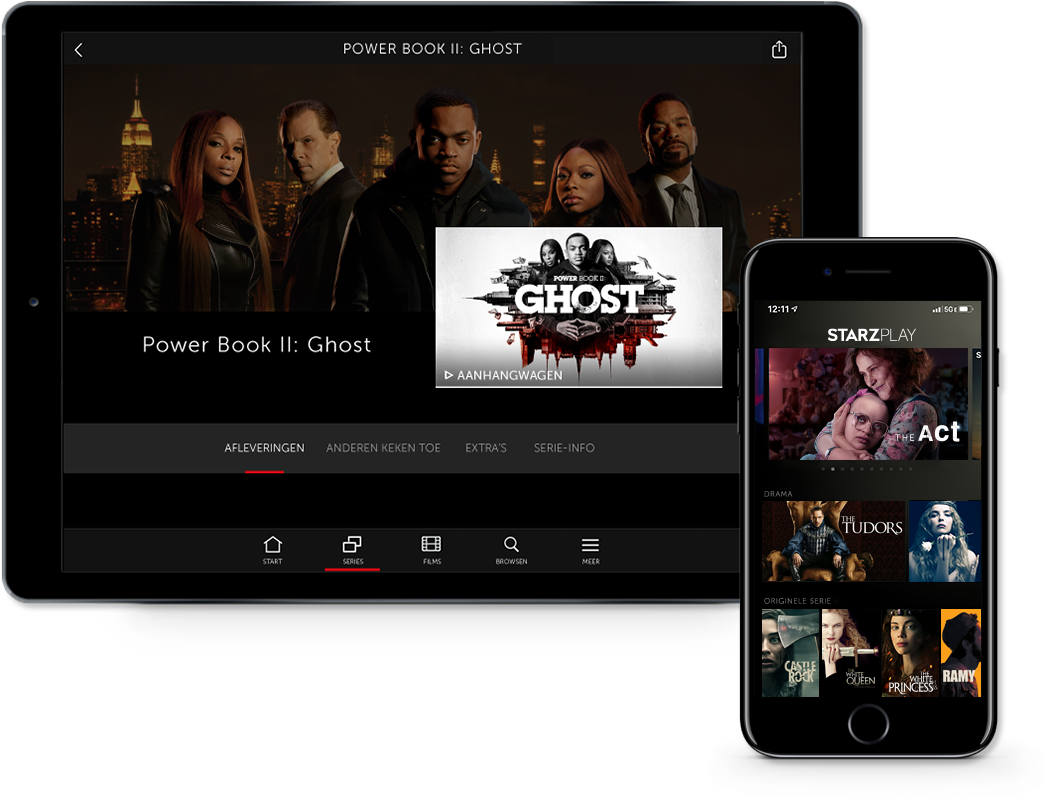The width and height of the screenshot is (1046, 802).
Task: Tap the share icon on tablet header
Action: point(779,50)
